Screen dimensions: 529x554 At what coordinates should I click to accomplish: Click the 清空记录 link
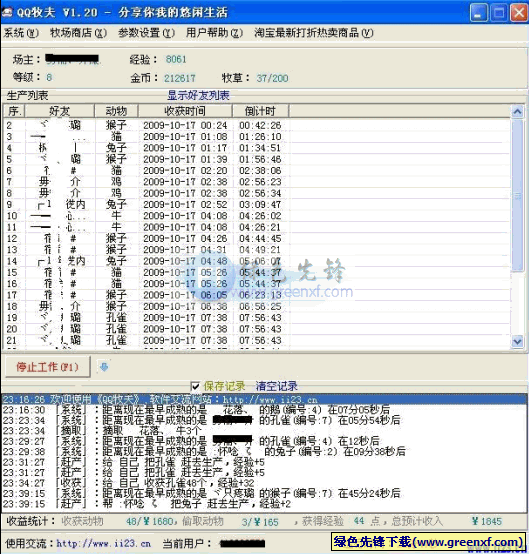point(276,386)
